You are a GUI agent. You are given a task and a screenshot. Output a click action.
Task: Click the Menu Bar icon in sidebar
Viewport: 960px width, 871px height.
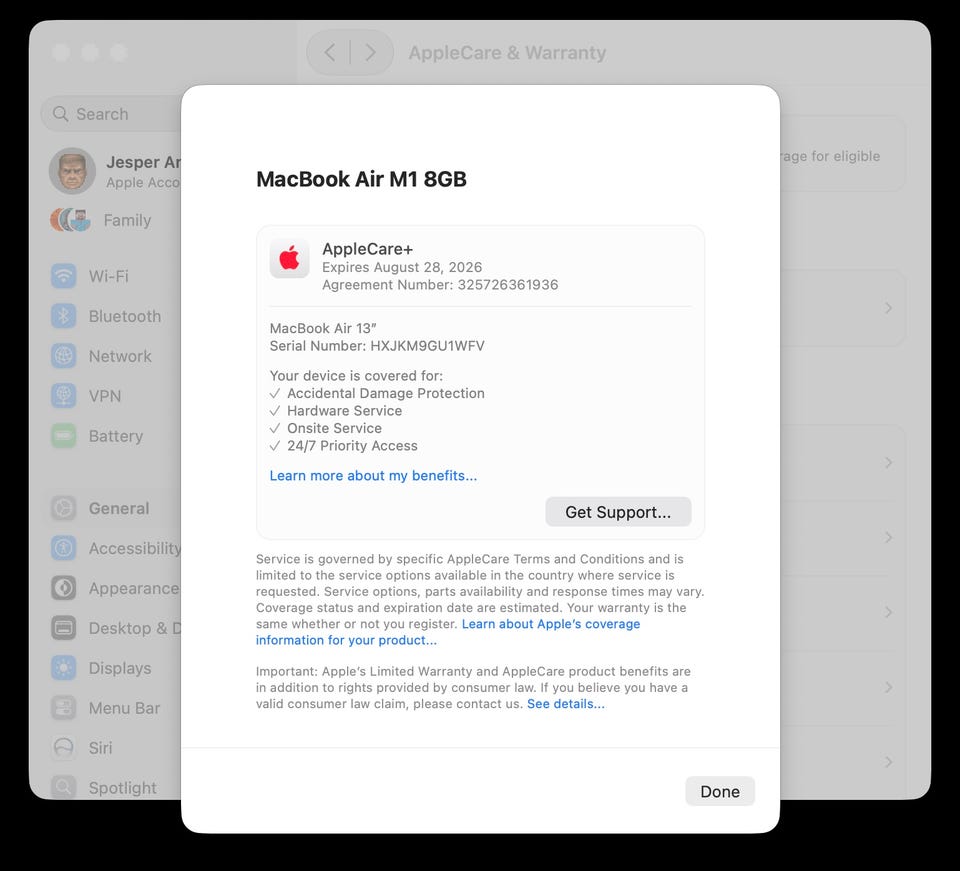point(64,708)
